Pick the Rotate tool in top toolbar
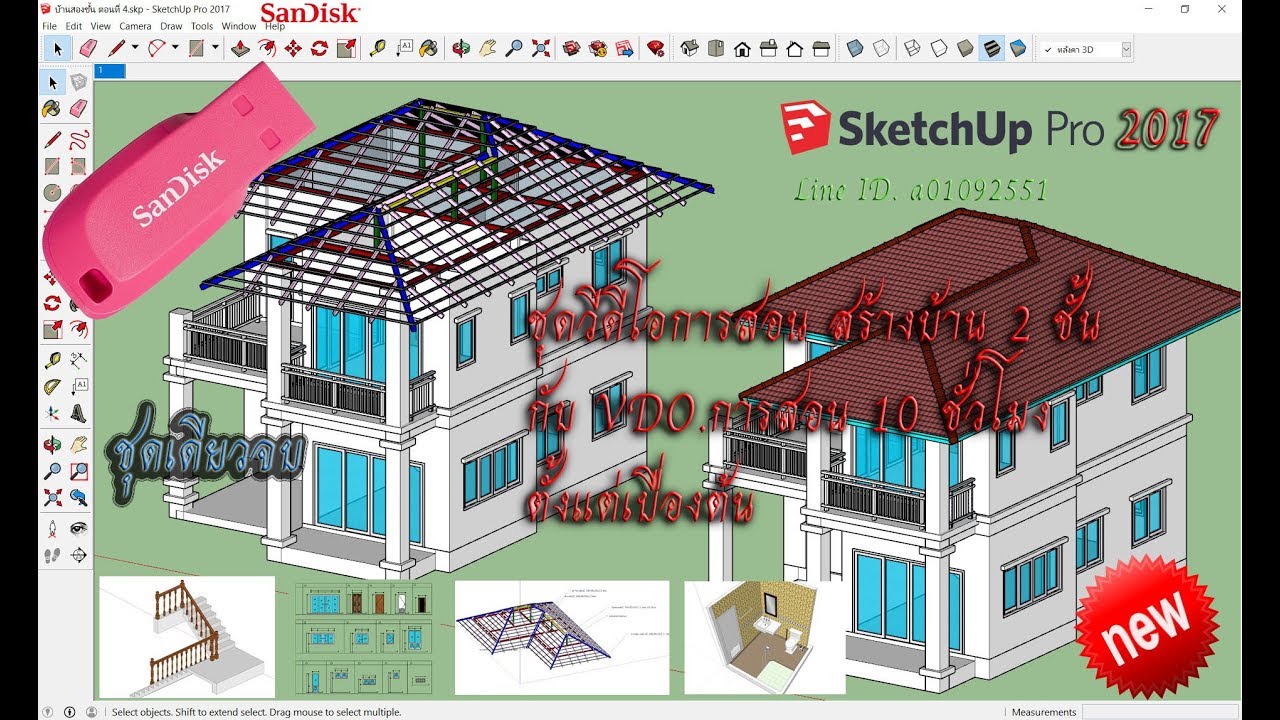This screenshot has height=720, width=1280. point(319,48)
